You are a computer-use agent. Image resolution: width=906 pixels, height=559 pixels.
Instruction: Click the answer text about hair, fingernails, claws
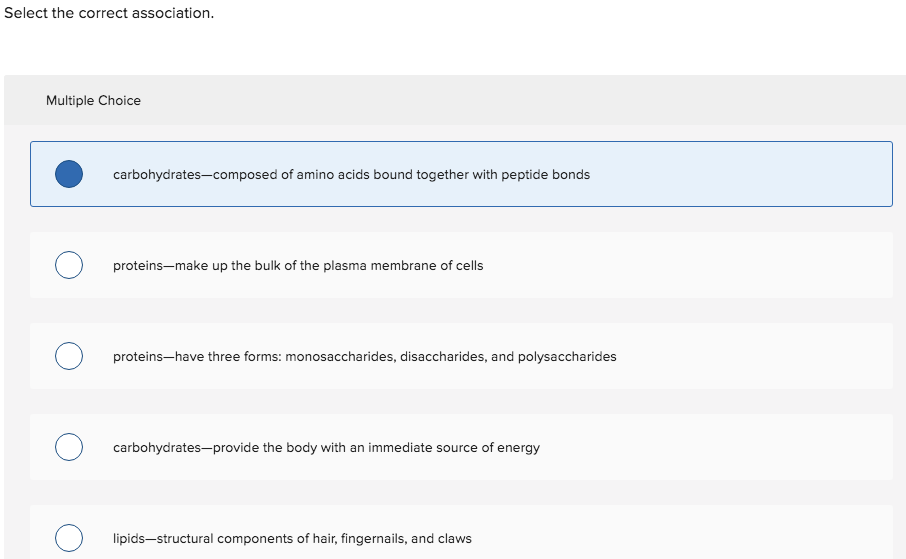click(292, 538)
